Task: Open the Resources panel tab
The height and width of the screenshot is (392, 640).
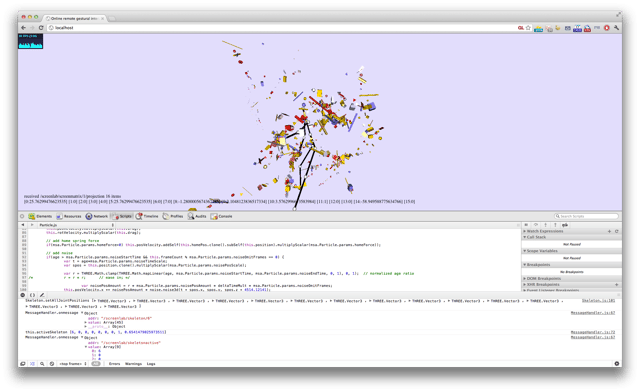Action: point(69,216)
